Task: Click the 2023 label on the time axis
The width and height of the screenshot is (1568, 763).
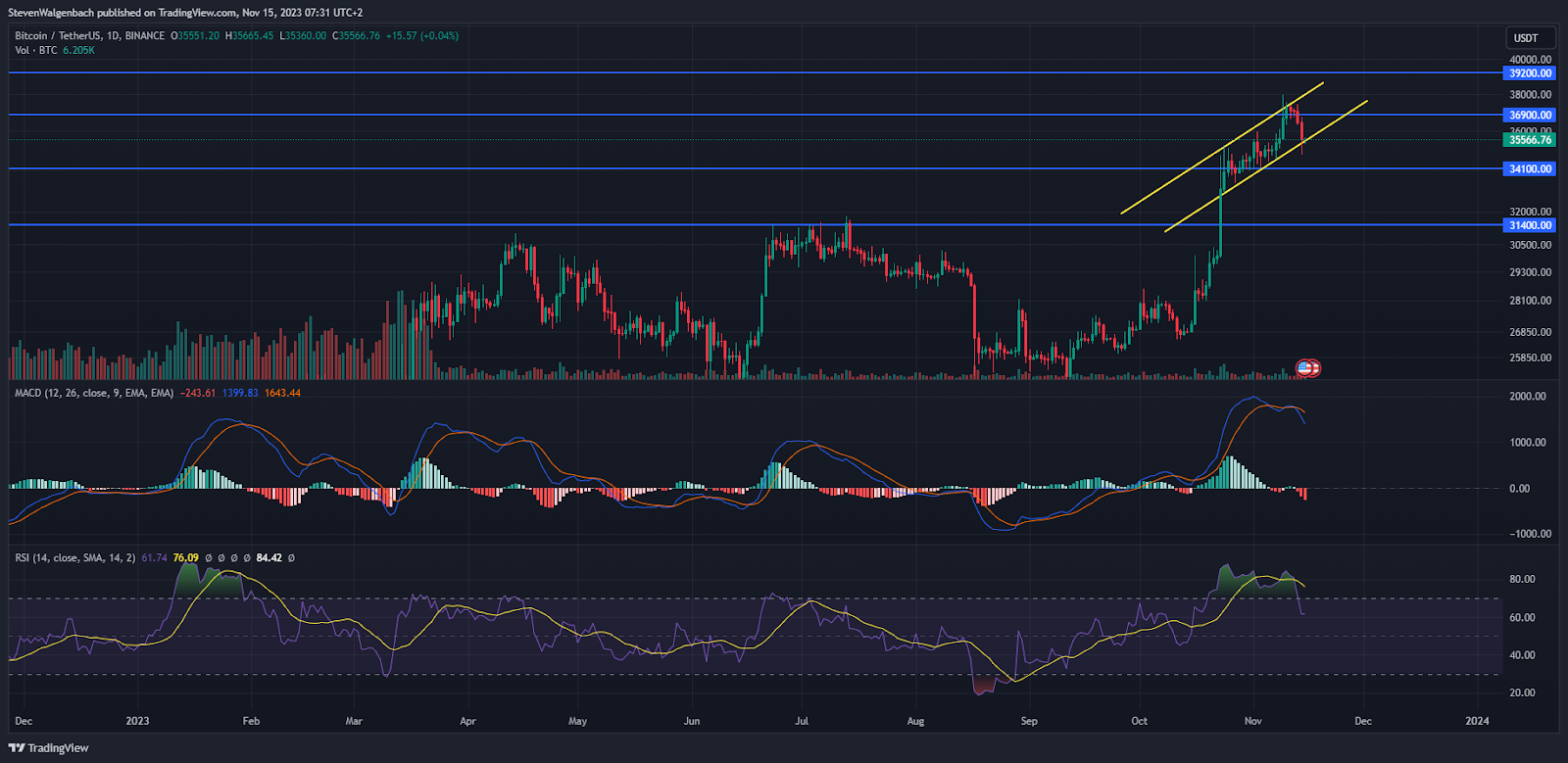Action: [137, 721]
